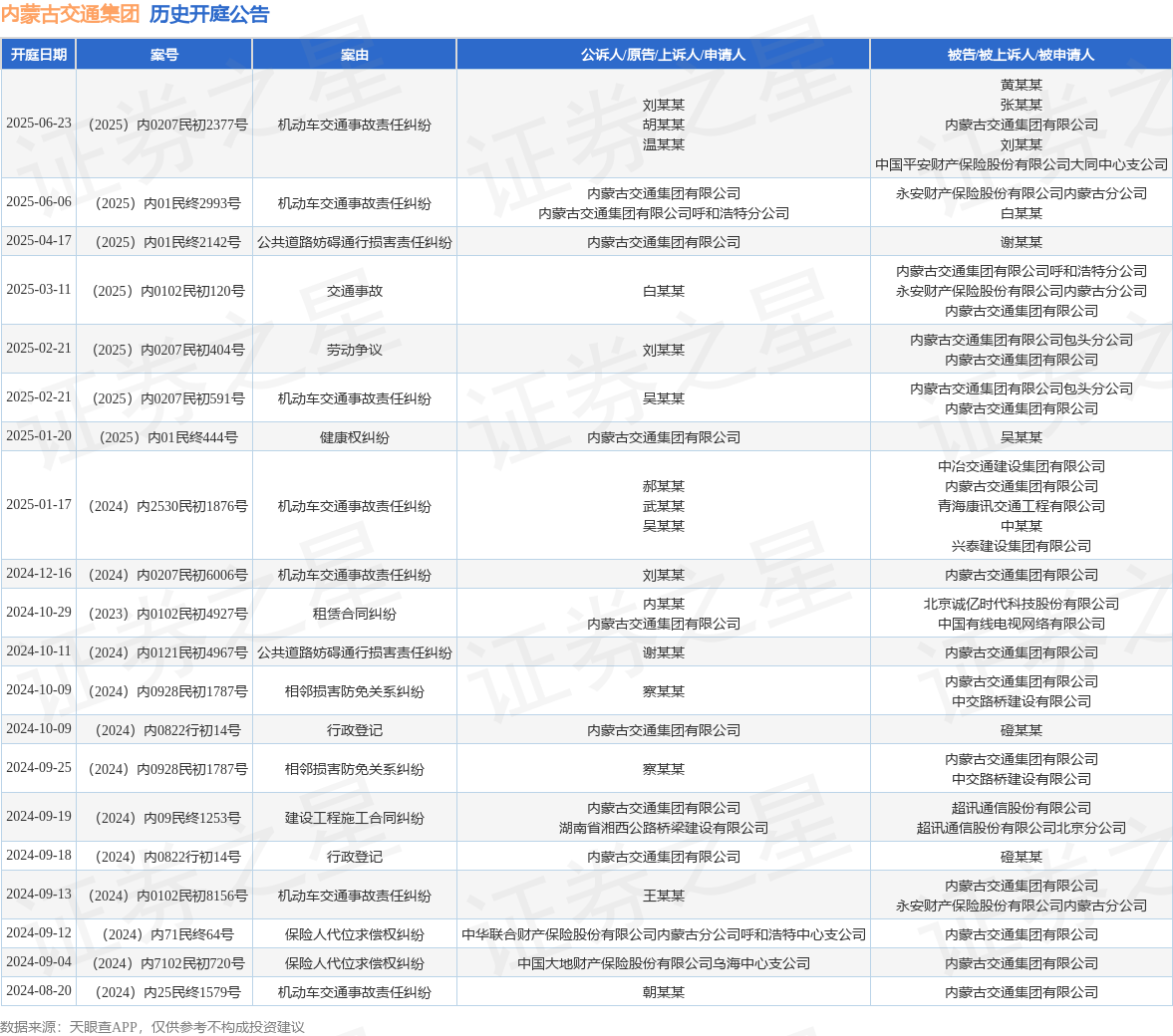Screen dimensions: 1173x1036
Task: Select case number （2024）内0102民初8156号
Action: pyautogui.click(x=164, y=897)
